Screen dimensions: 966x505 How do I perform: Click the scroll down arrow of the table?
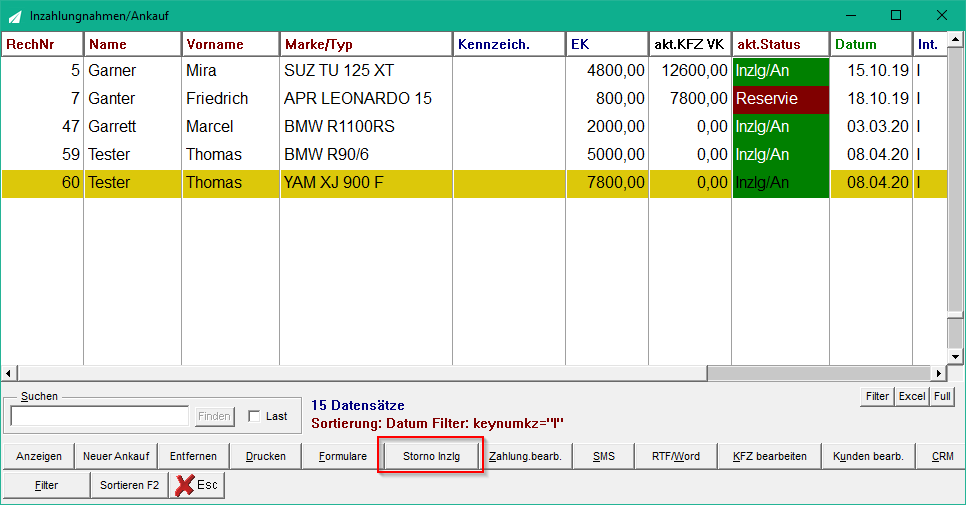click(x=955, y=357)
